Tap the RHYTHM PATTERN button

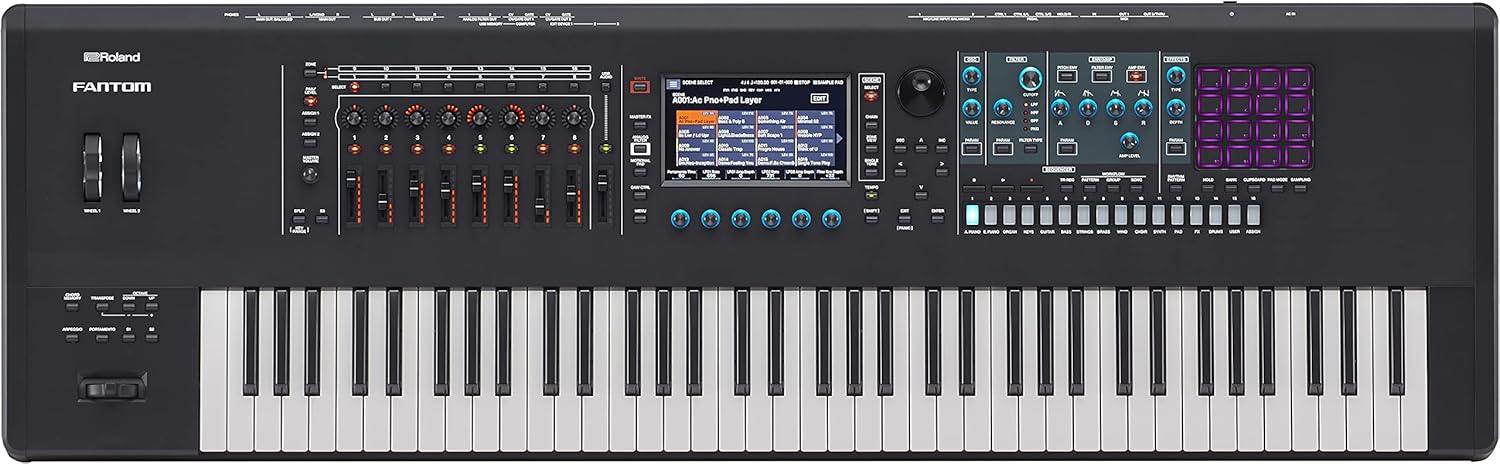pyautogui.click(x=1176, y=188)
